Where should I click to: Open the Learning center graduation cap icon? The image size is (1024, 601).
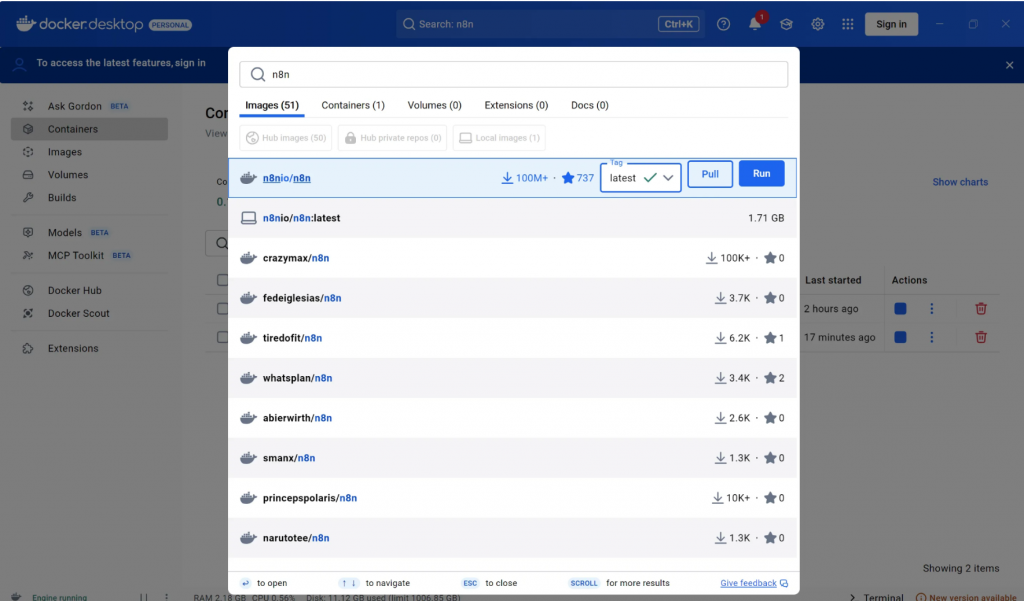point(786,24)
